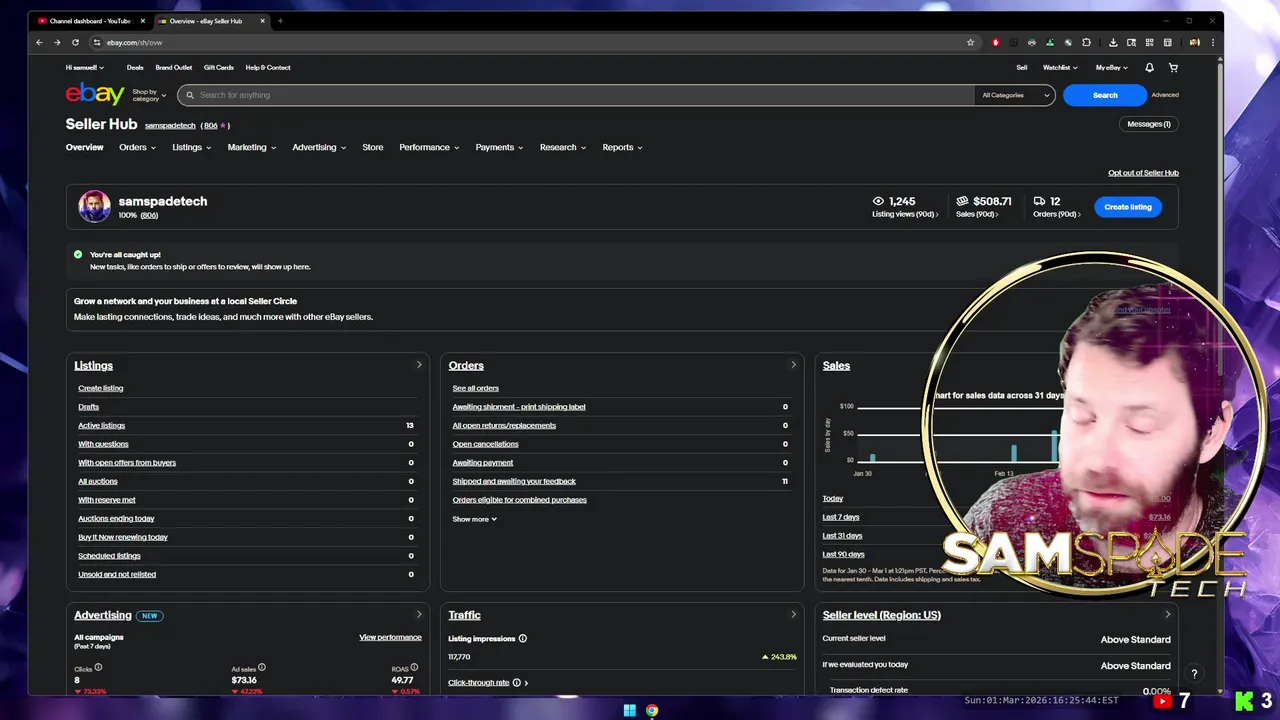1280x720 pixels.
Task: Expand the Watchlist dropdown
Action: point(1060,67)
